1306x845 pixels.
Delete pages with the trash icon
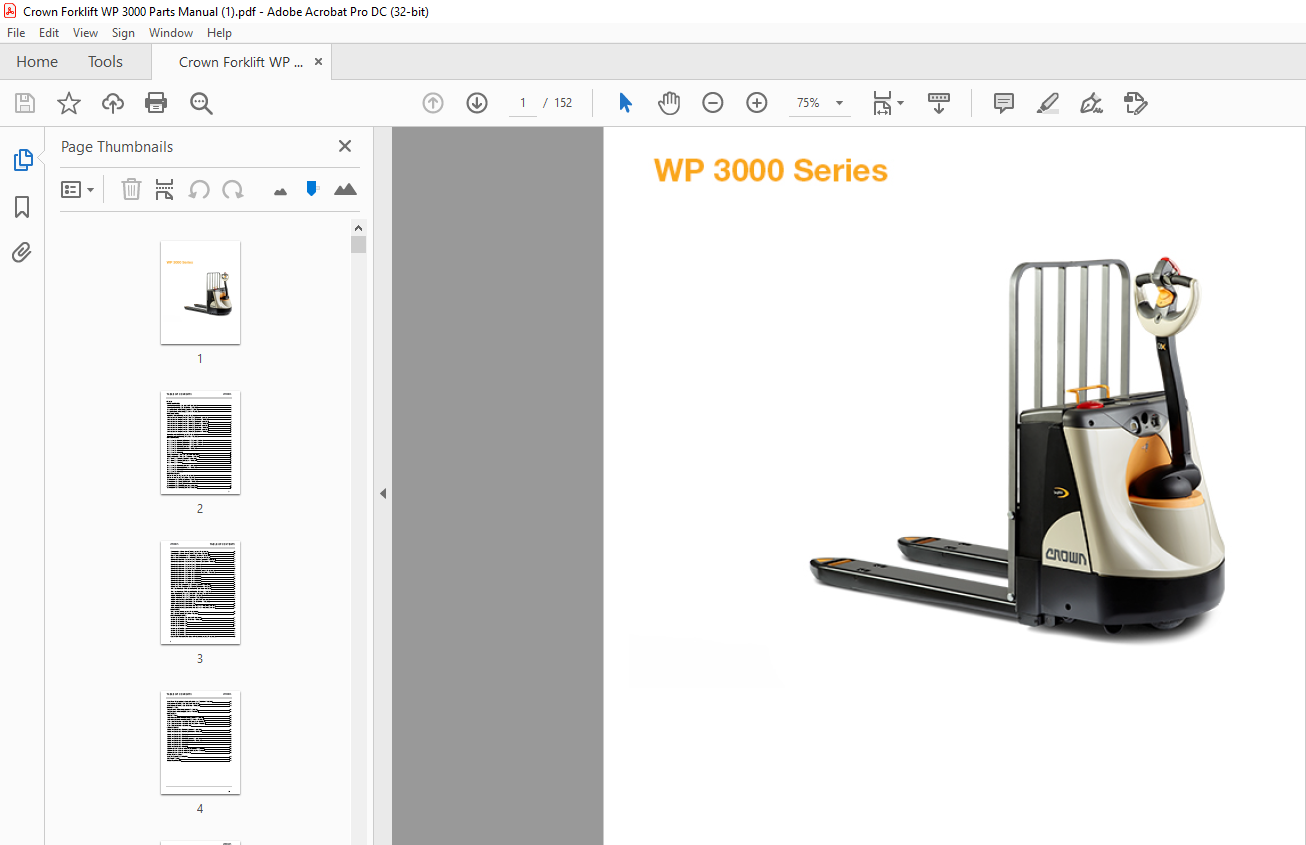131,189
